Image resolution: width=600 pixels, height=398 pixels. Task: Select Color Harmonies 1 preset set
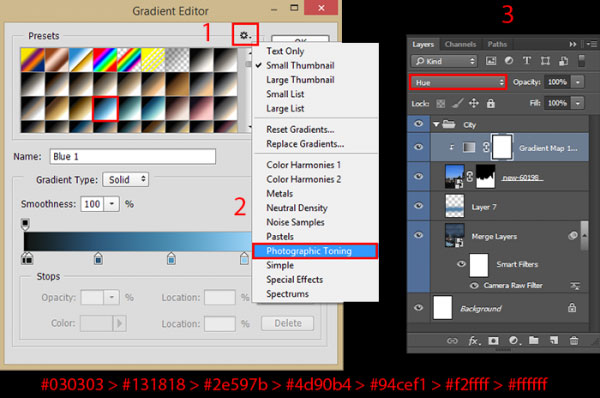(303, 165)
